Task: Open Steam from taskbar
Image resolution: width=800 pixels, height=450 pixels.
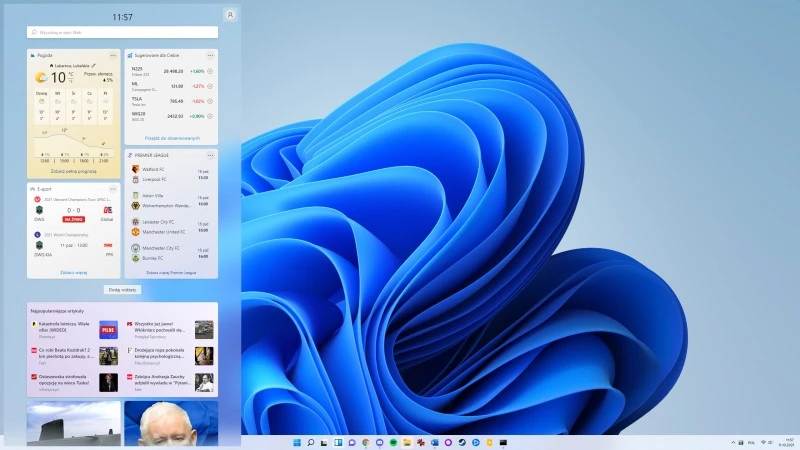Action: pos(462,442)
